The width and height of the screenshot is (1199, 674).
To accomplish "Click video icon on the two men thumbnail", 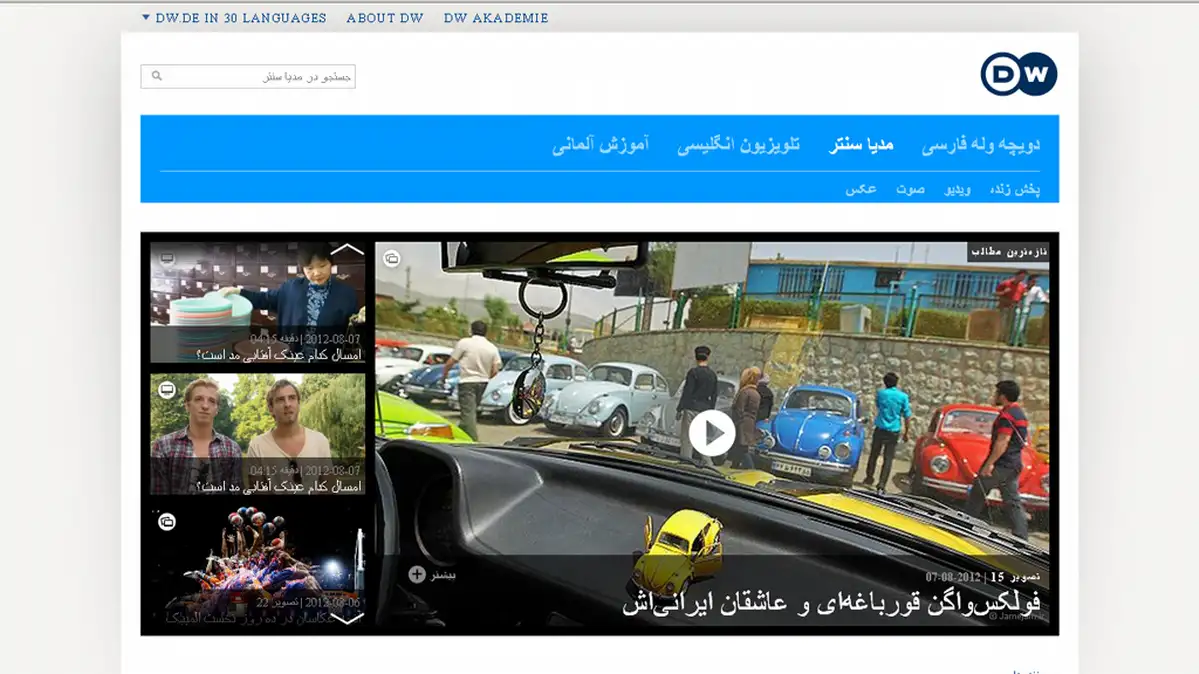I will point(167,390).
